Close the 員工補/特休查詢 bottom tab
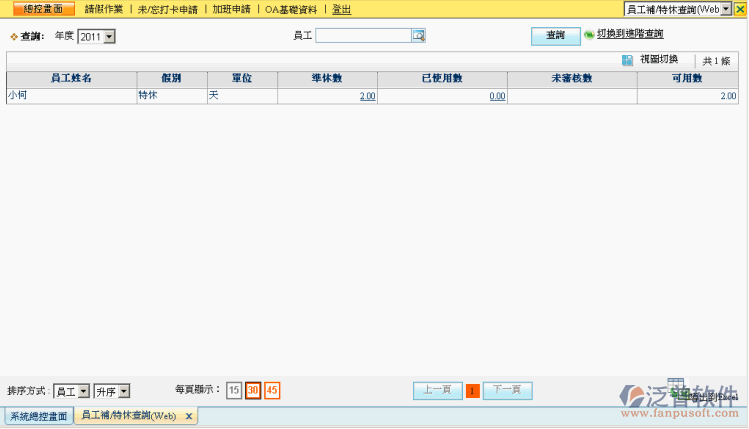 point(189,416)
